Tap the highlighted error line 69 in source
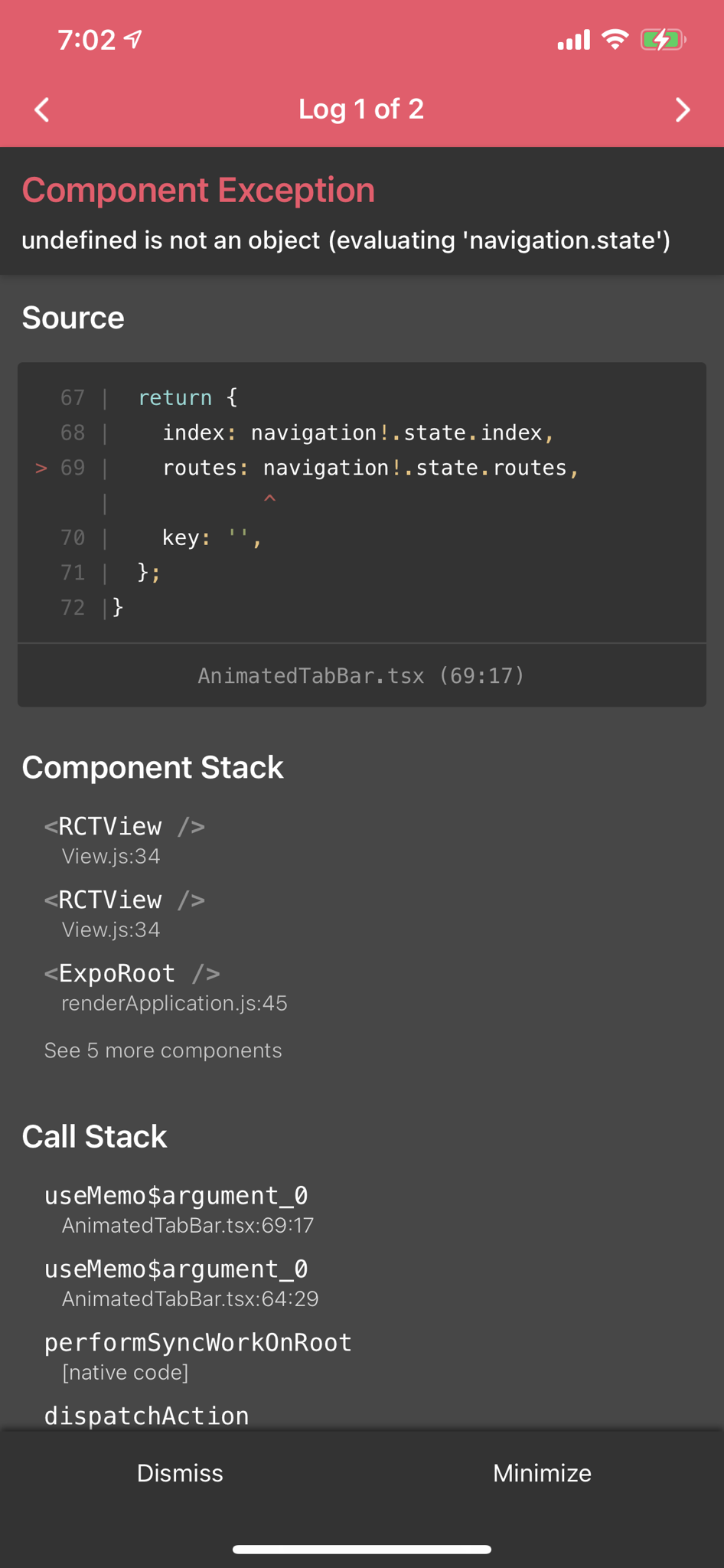This screenshot has width=724, height=1568. click(x=370, y=468)
